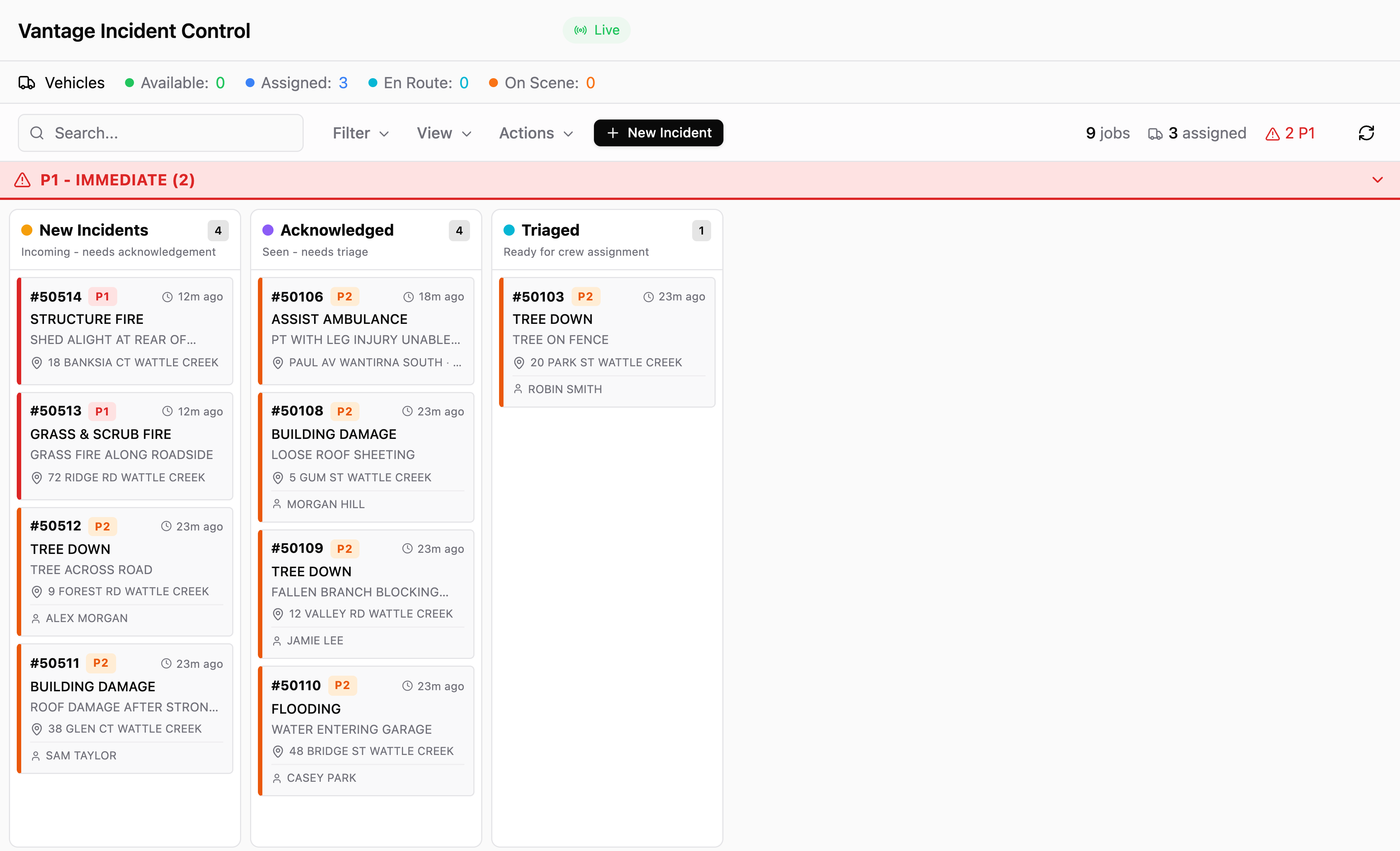Click the person icon beside Sam Taylor
Screen dimensions: 1400x851
[x=36, y=756]
